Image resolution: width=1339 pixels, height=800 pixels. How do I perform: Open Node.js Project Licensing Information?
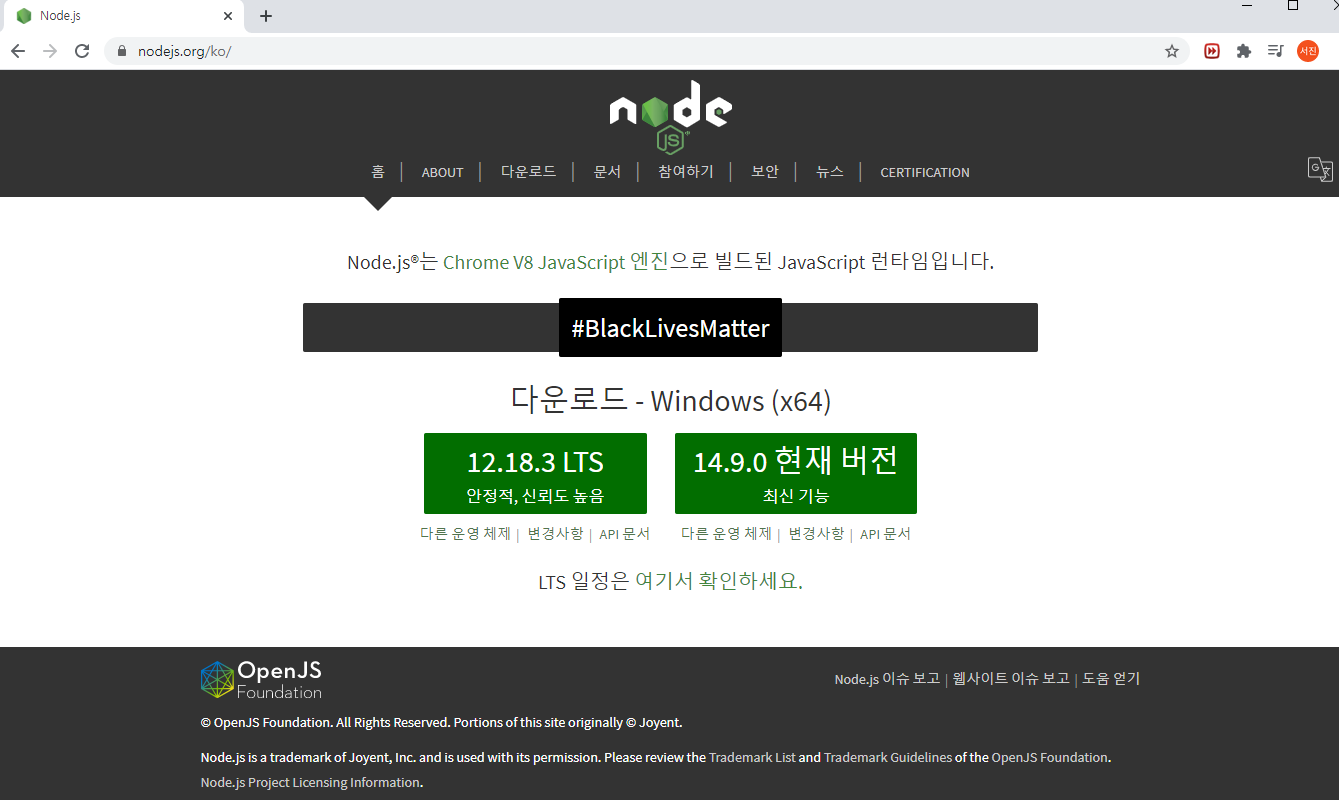pyautogui.click(x=310, y=783)
